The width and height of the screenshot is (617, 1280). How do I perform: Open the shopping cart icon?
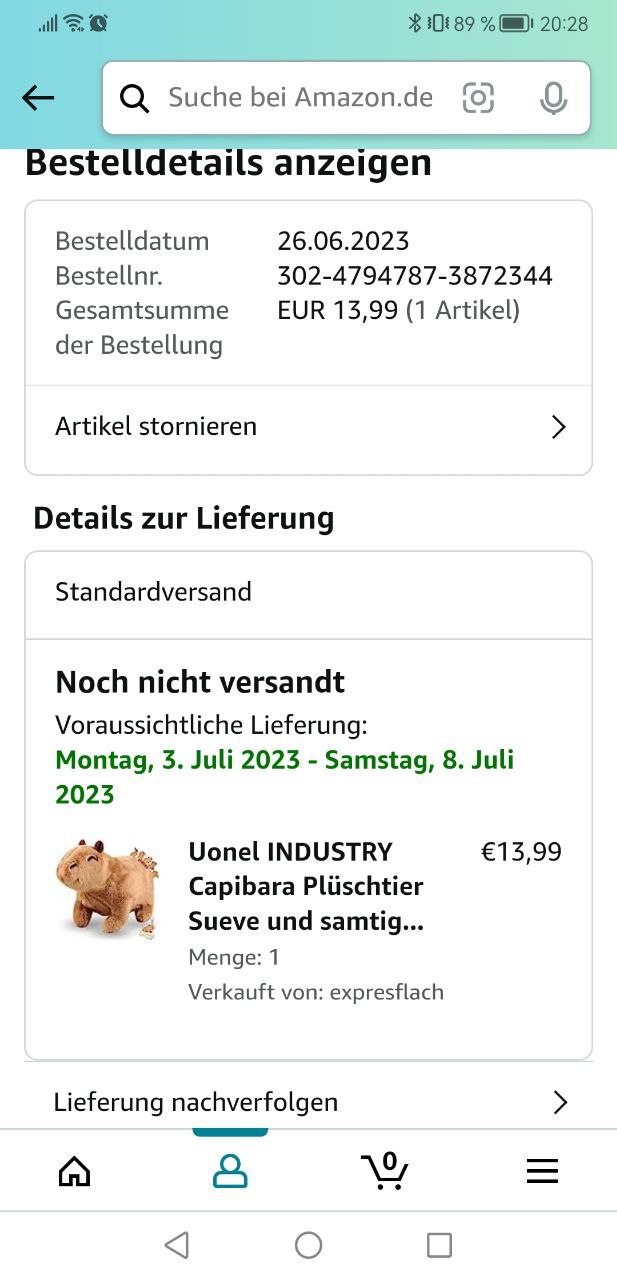pos(385,1171)
